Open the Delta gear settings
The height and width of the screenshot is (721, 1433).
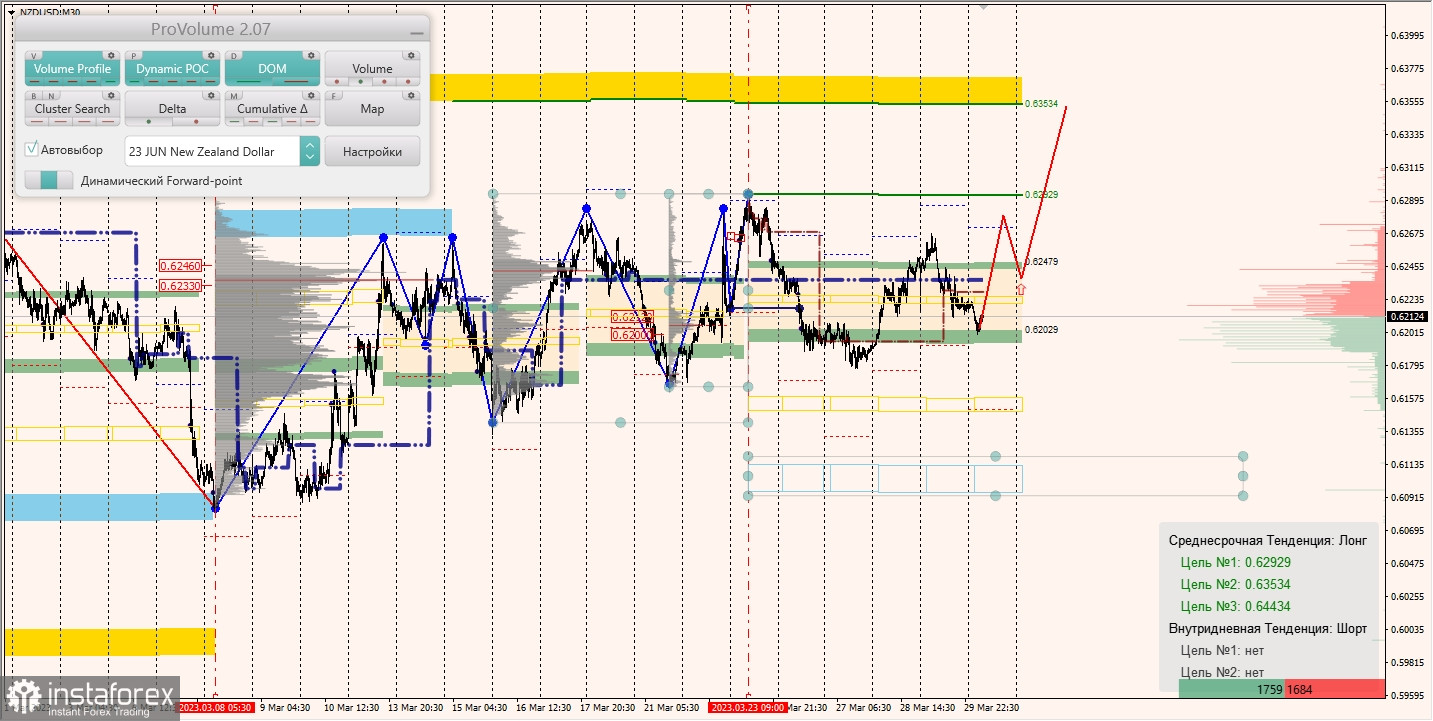[x=210, y=96]
